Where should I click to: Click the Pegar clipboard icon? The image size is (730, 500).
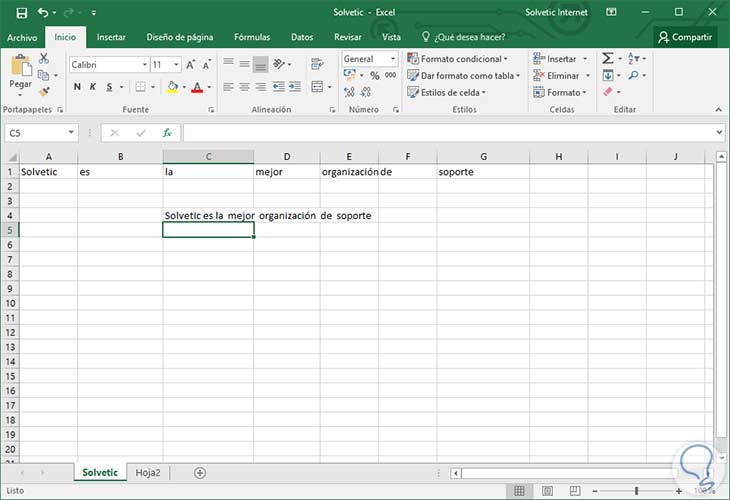tap(20, 66)
